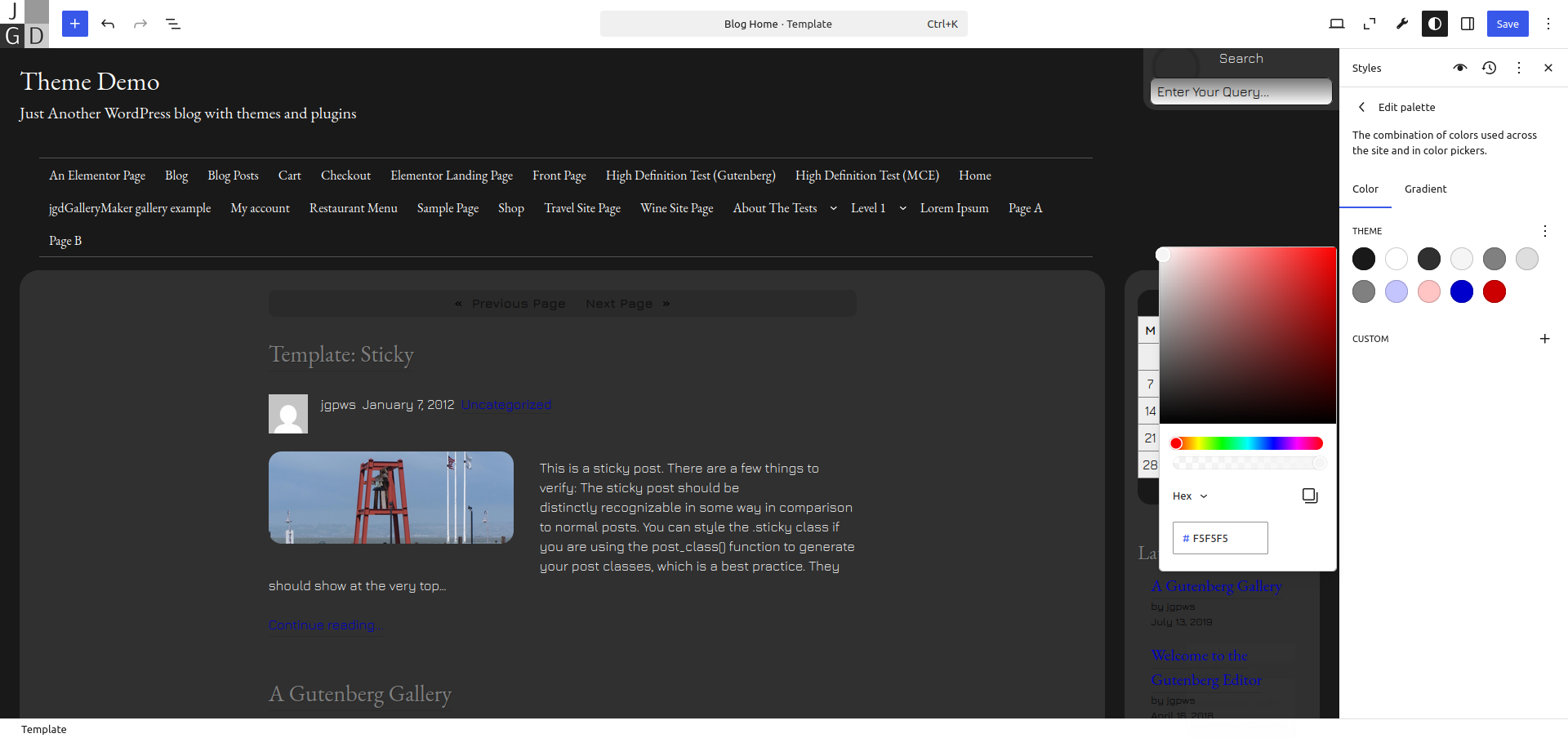The width and height of the screenshot is (1568, 738).
Task: Select the blue theme color swatch
Action: [1461, 291]
